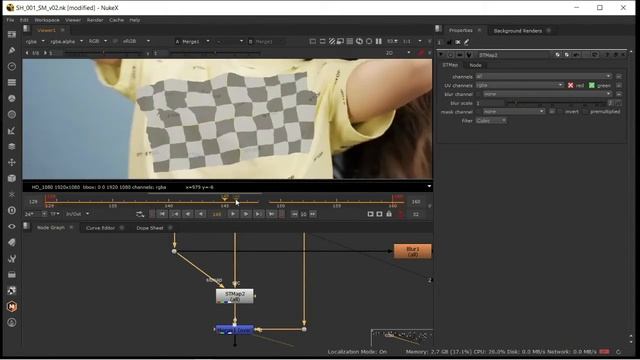
Task: Open the Transform nodes arrows icon
Action: (x=12, y=162)
